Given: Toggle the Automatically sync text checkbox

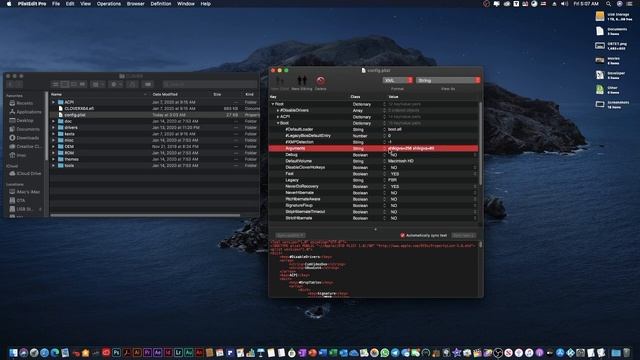Looking at the screenshot, I should pyautogui.click(x=402, y=236).
